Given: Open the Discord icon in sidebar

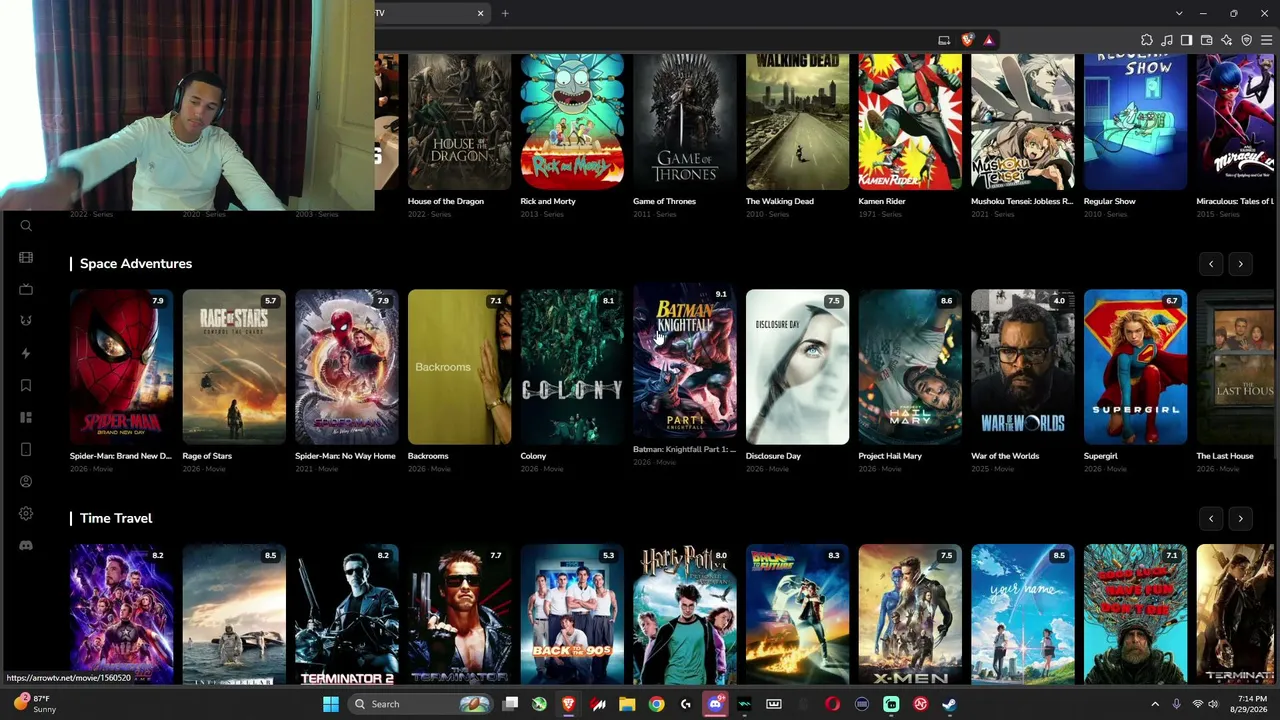Looking at the screenshot, I should [26, 545].
